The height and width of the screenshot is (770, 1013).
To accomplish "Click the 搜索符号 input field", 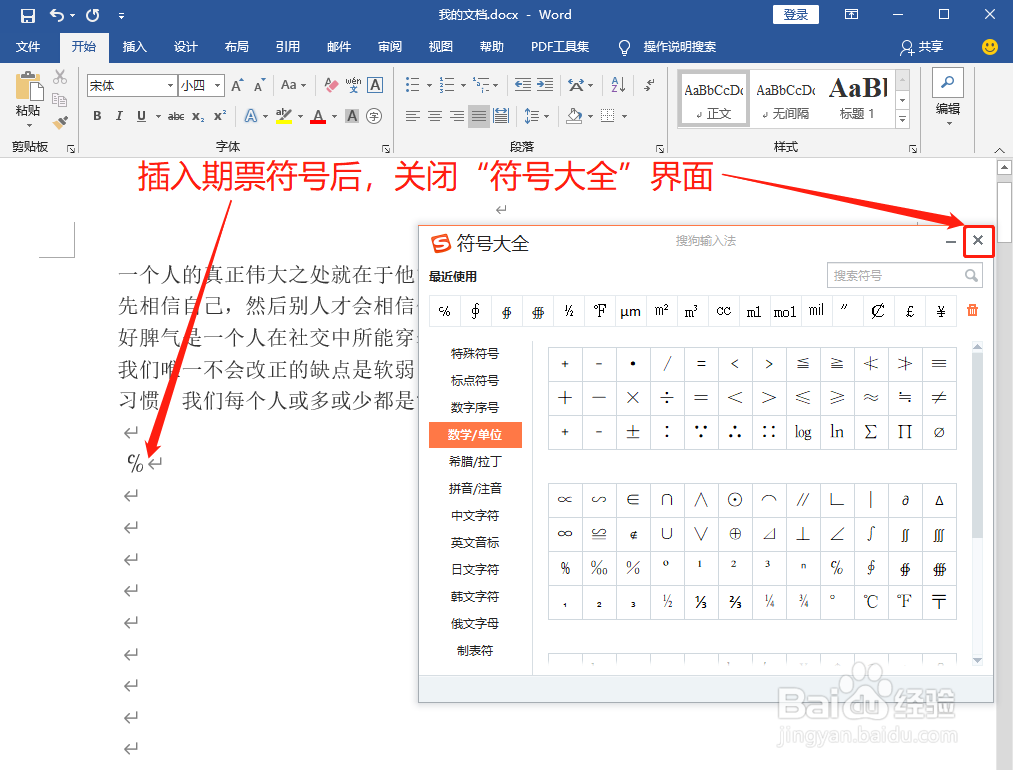I will pos(898,274).
